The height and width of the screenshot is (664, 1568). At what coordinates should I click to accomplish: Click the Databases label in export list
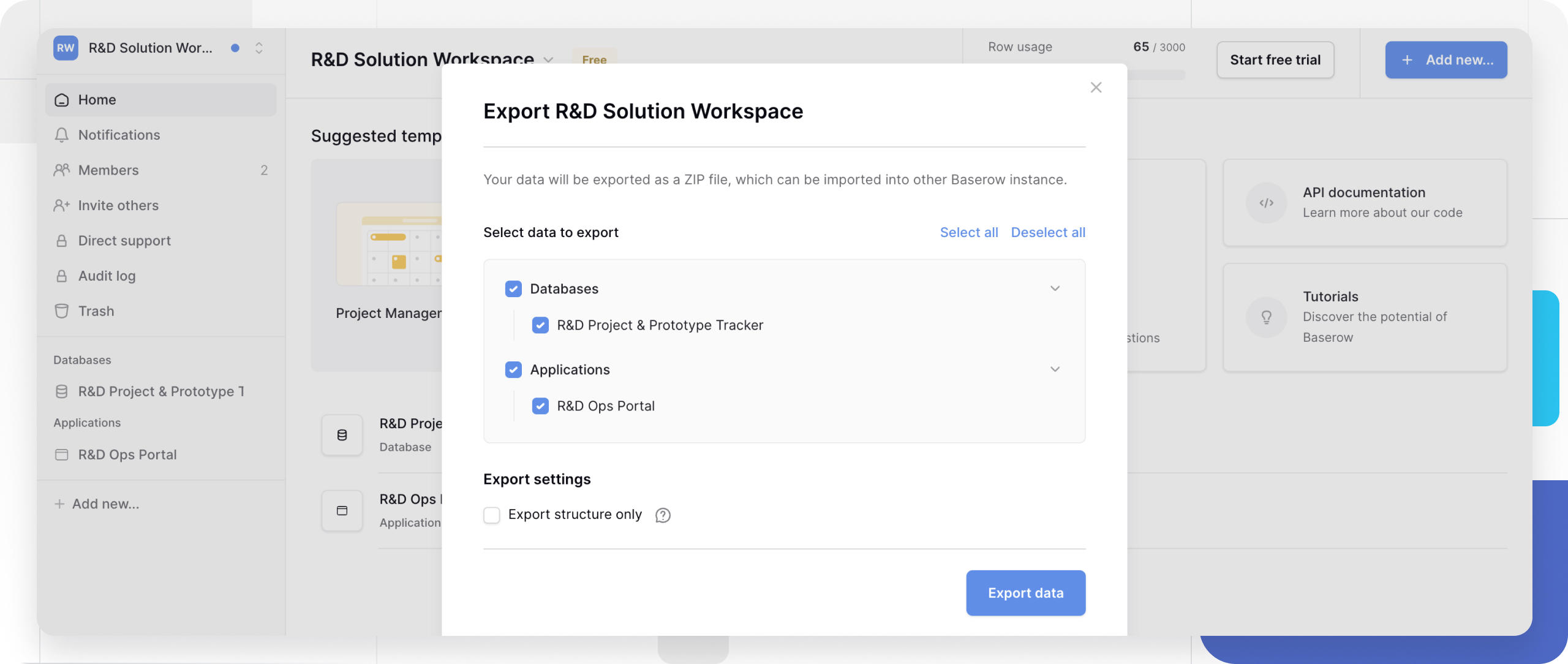click(x=564, y=289)
